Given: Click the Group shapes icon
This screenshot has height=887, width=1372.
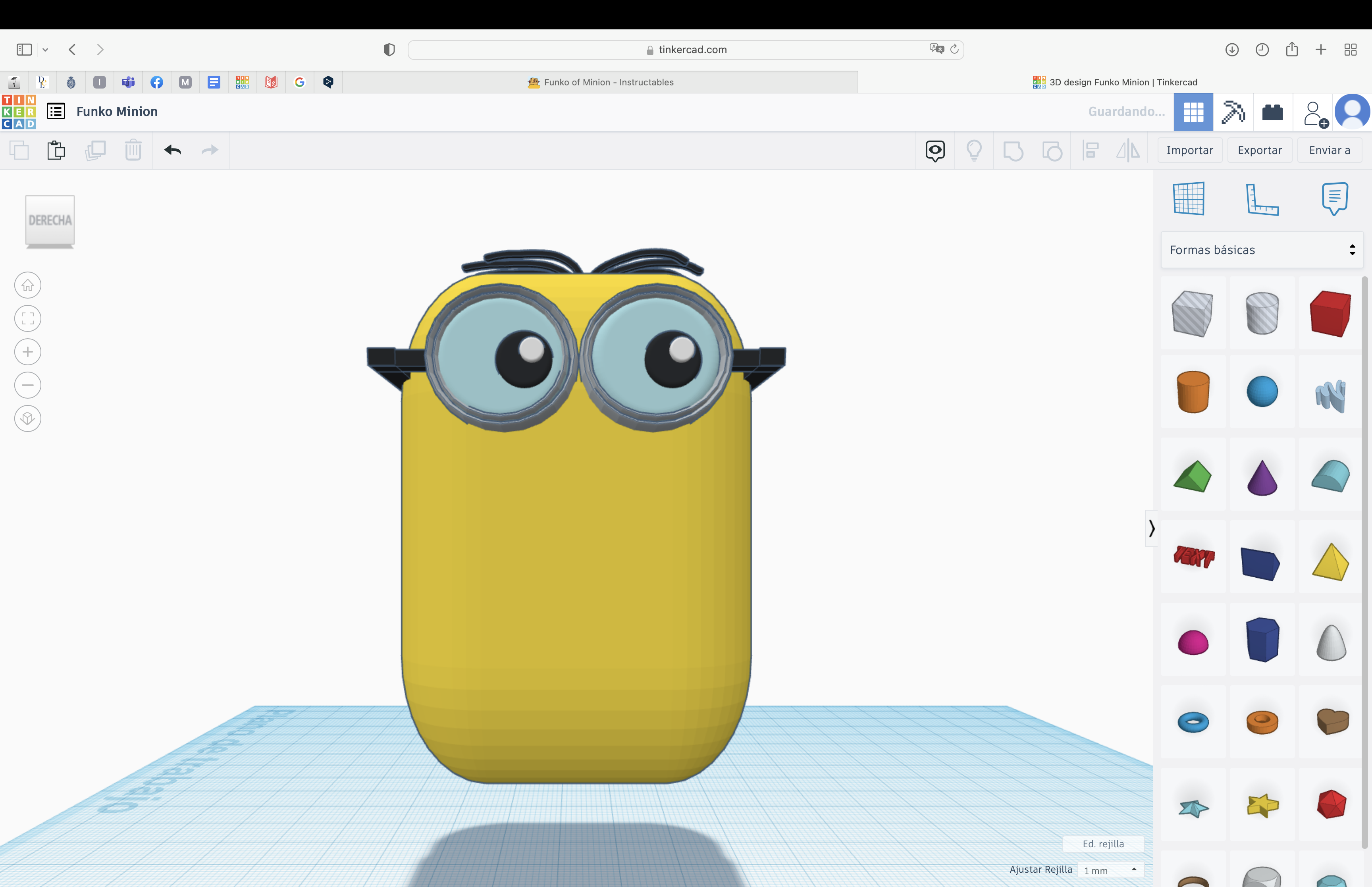Looking at the screenshot, I should [1013, 151].
